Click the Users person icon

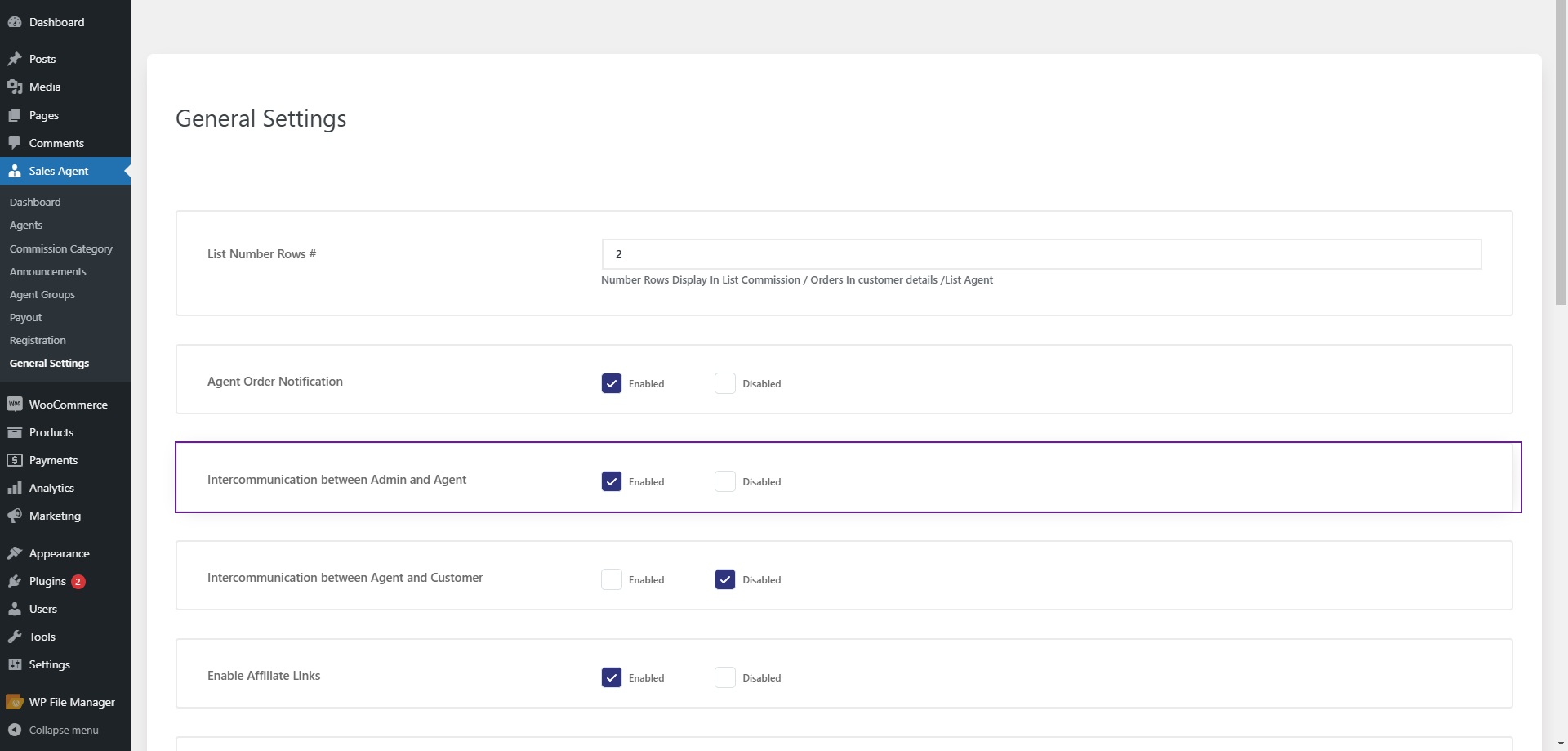tap(15, 609)
